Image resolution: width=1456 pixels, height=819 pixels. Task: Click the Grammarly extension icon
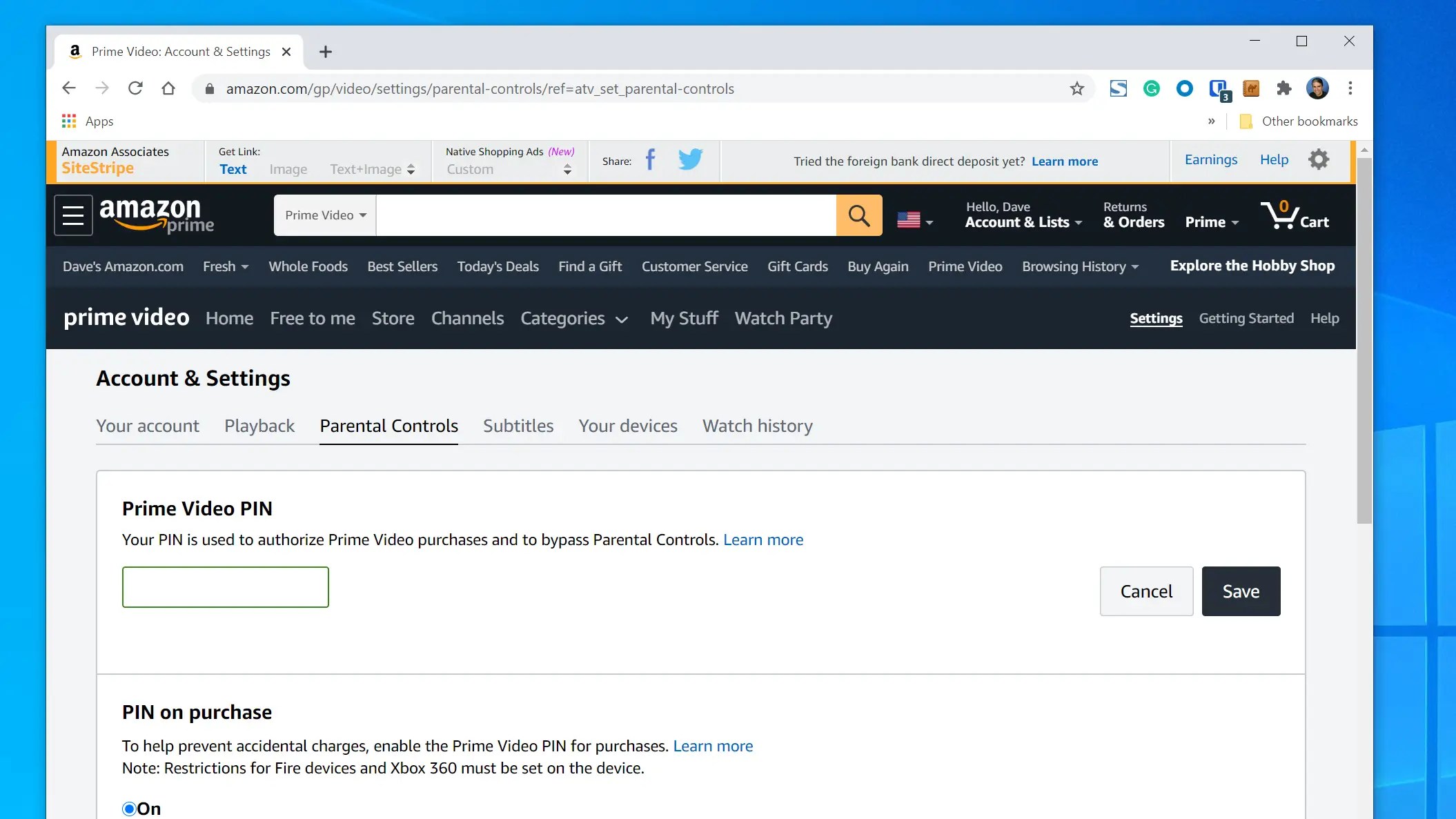point(1151,88)
